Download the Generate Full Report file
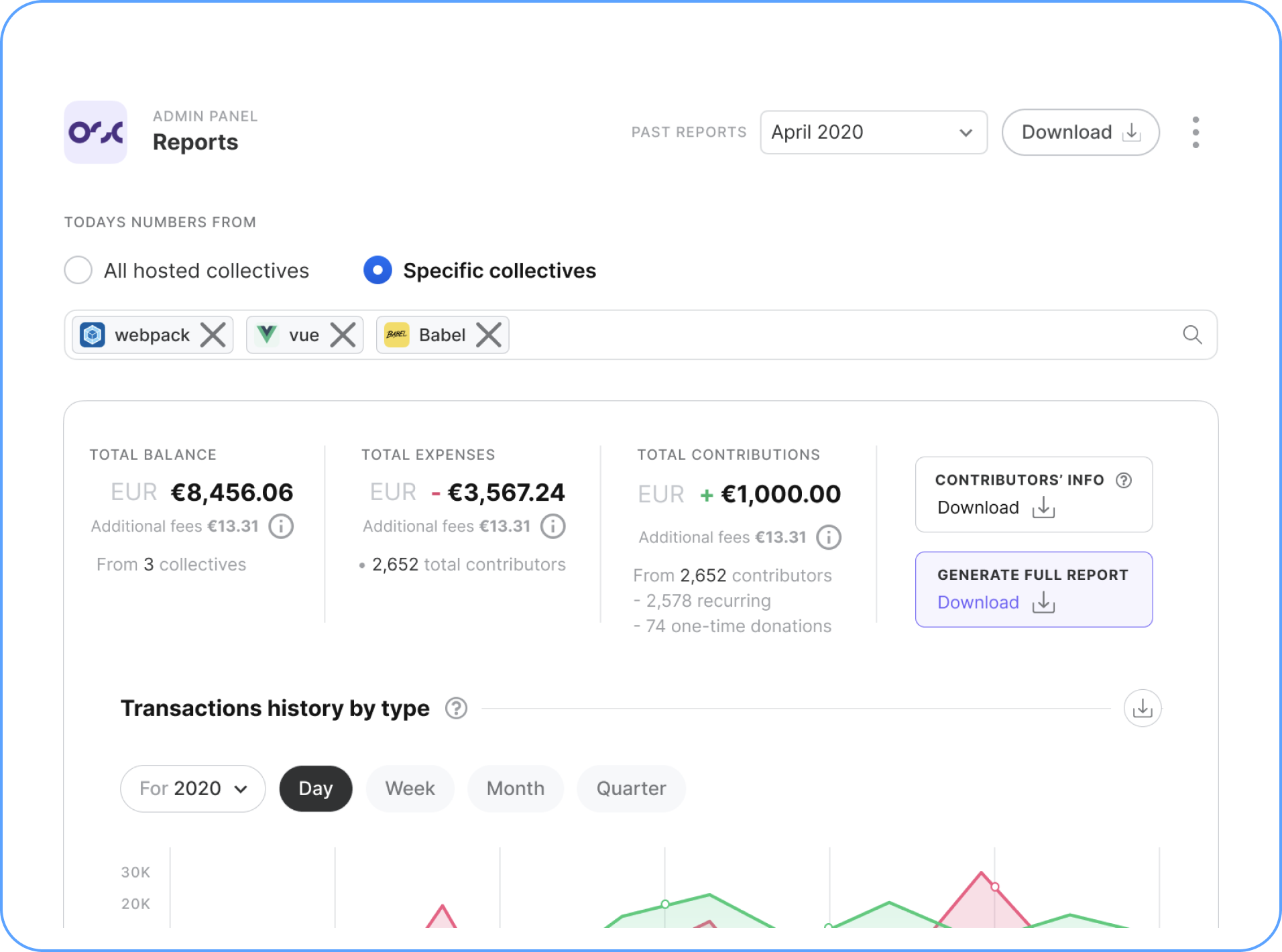 [x=995, y=603]
